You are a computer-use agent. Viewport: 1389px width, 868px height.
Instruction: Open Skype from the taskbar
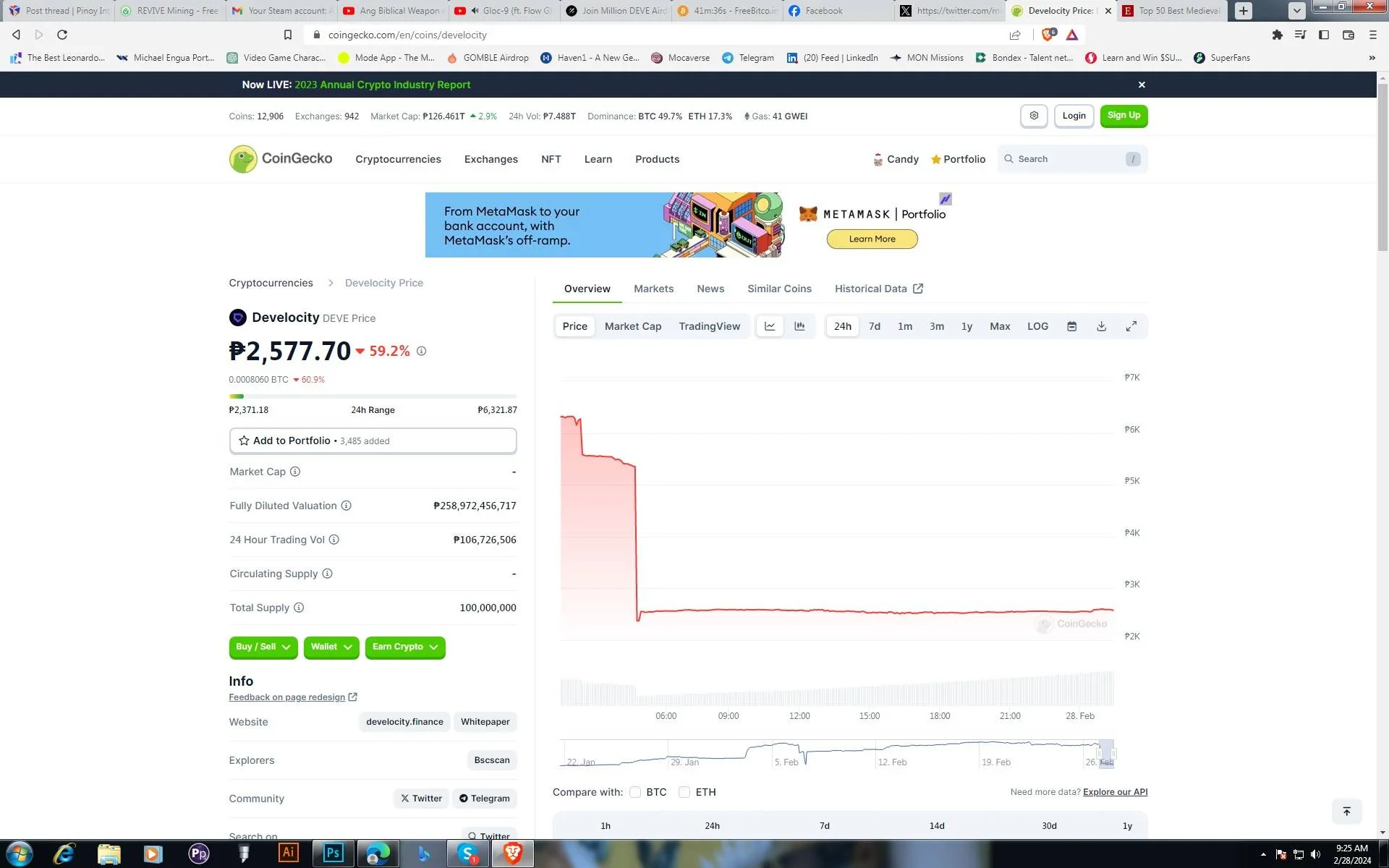[x=468, y=854]
